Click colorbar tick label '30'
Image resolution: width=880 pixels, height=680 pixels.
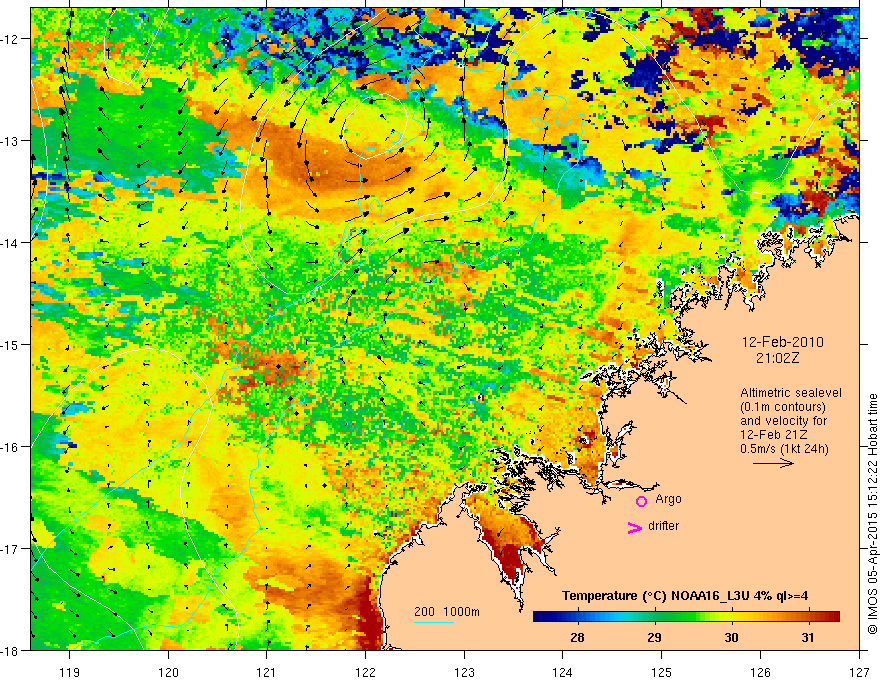[731, 637]
